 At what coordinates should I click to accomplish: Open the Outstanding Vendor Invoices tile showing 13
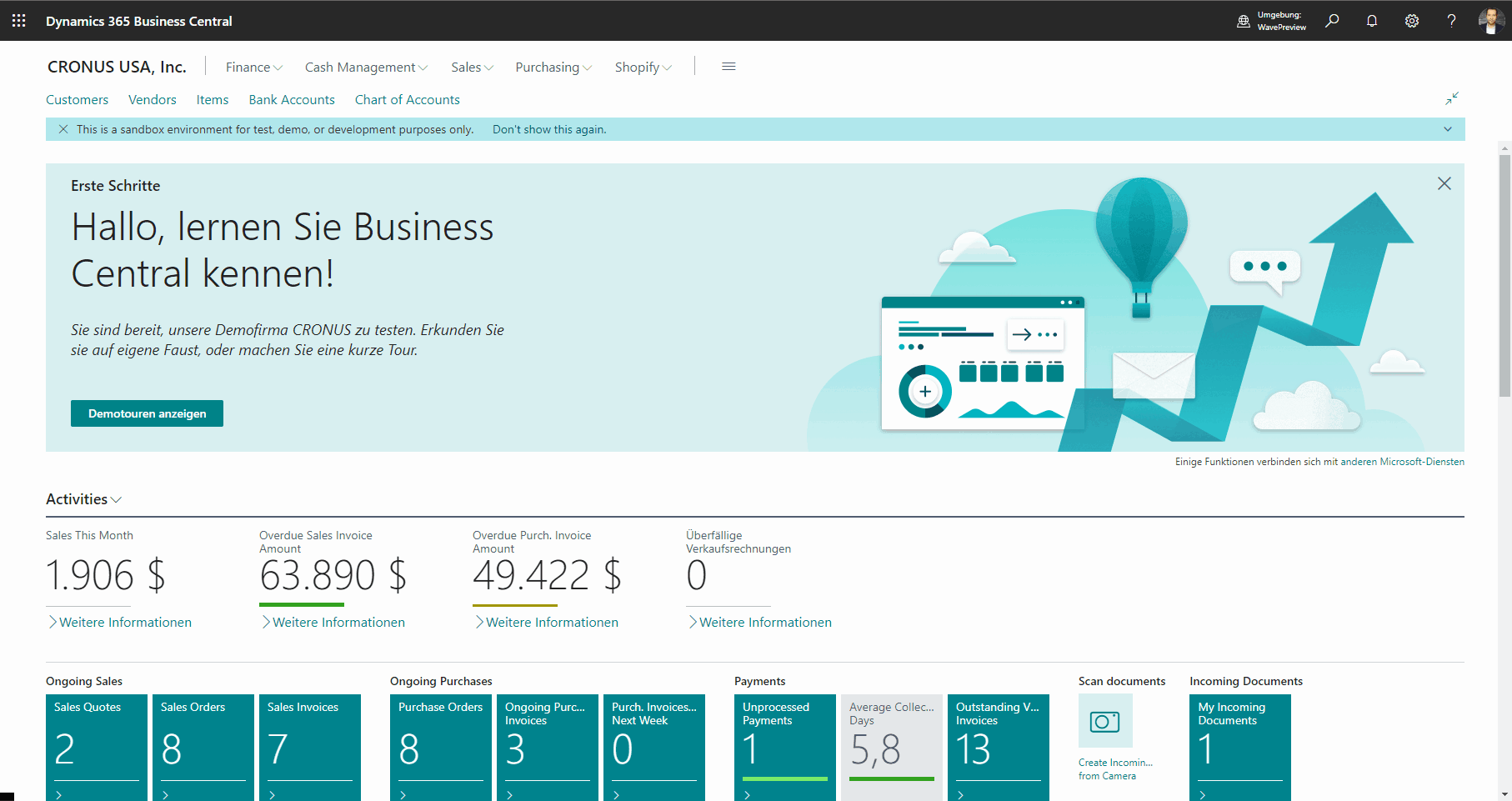(x=999, y=748)
